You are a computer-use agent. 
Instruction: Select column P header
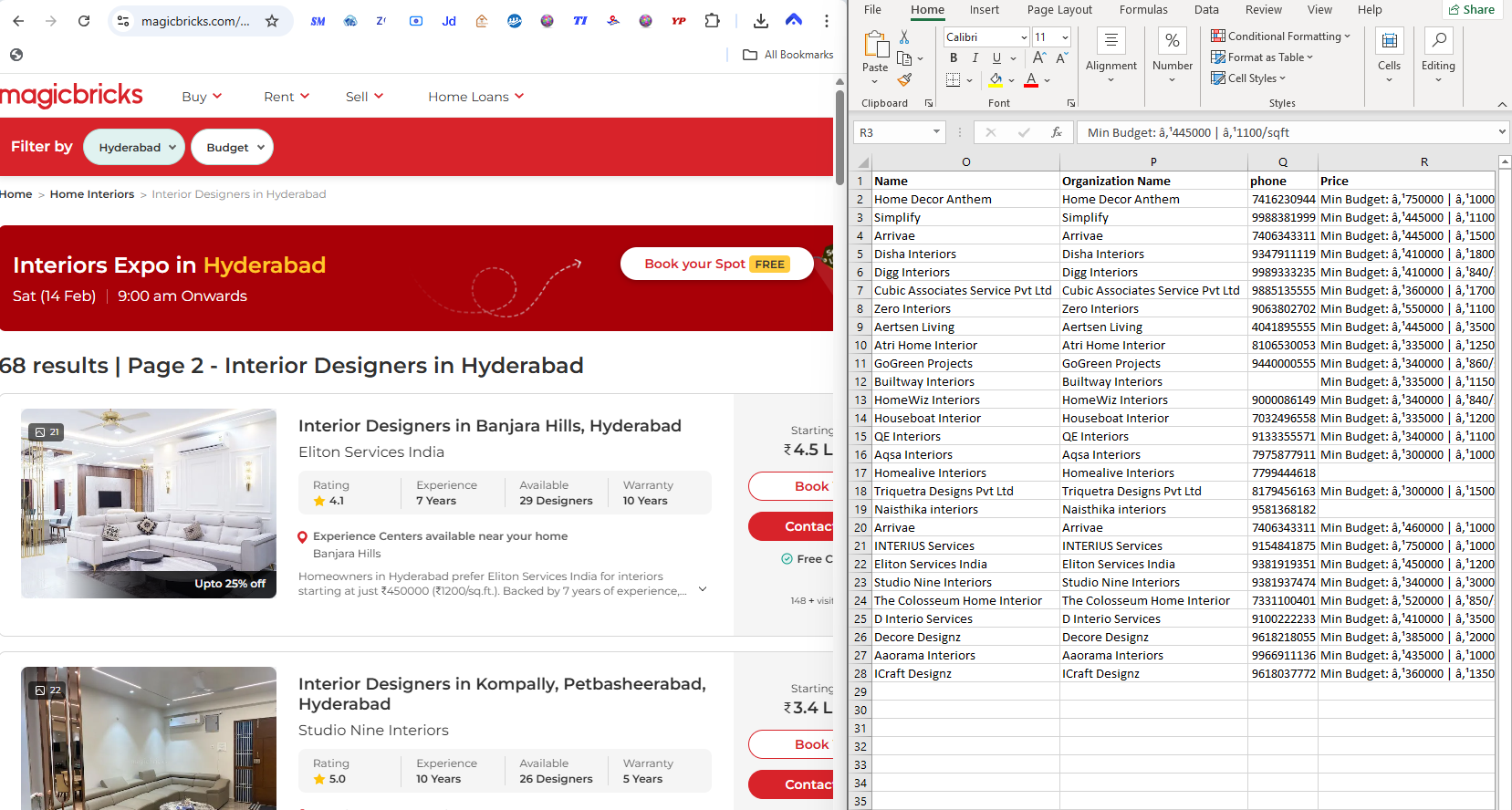(1153, 162)
